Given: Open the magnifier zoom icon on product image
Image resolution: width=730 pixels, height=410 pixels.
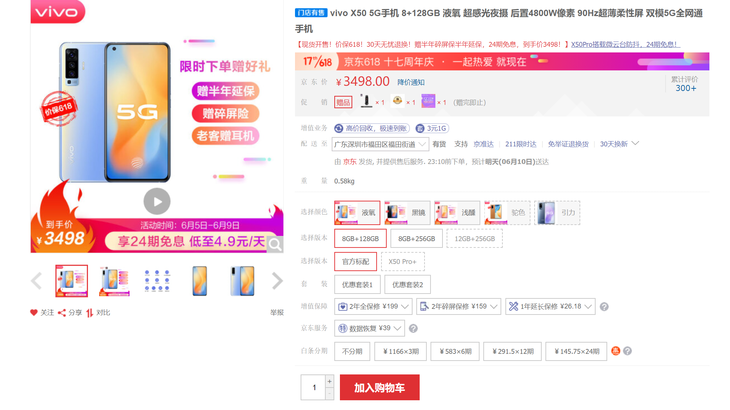Looking at the screenshot, I should [275, 244].
